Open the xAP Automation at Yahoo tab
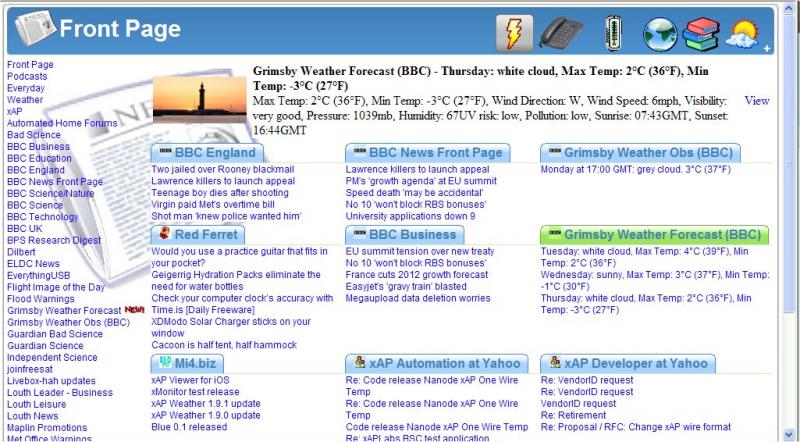Screen dimensions: 800x442 tap(437, 364)
